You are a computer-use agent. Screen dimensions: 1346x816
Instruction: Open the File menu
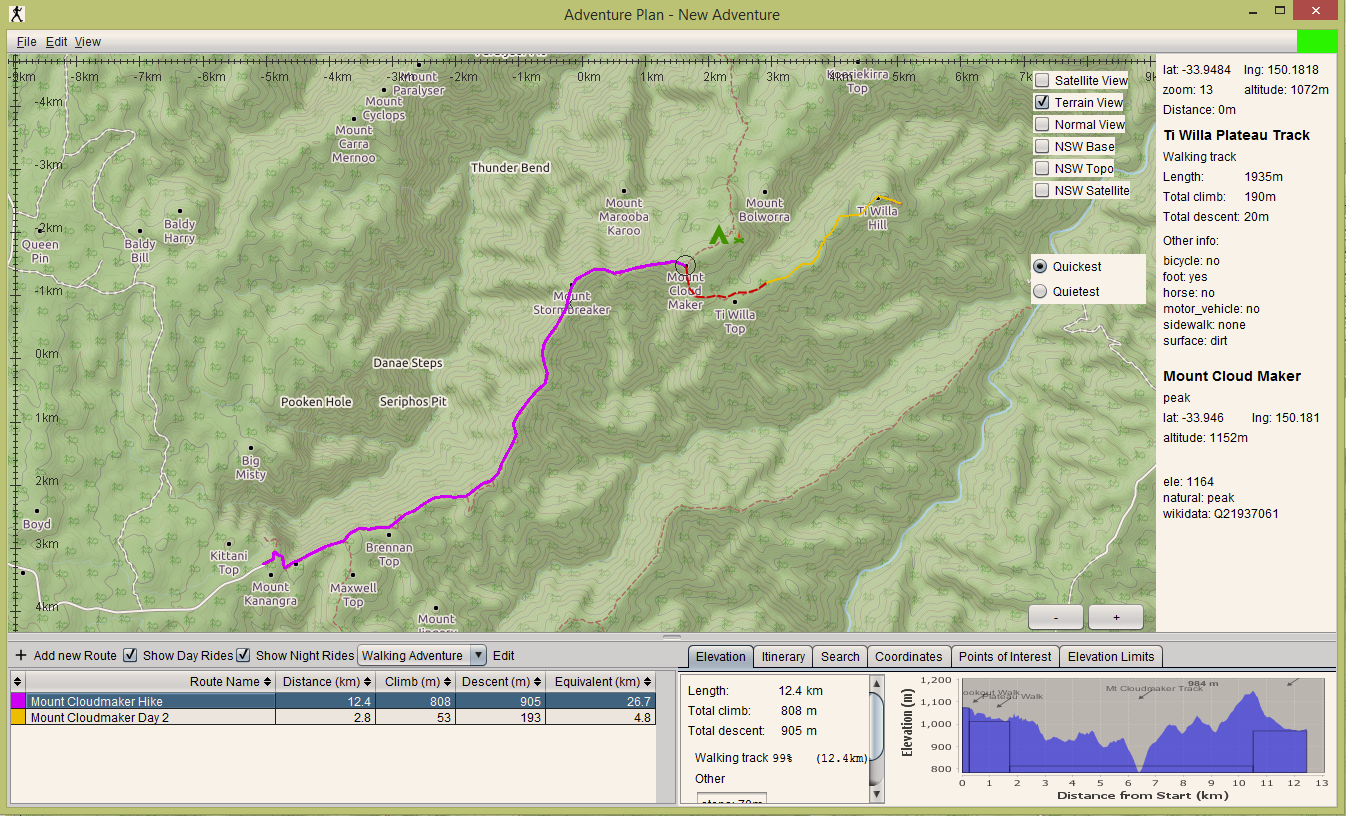tap(26, 42)
